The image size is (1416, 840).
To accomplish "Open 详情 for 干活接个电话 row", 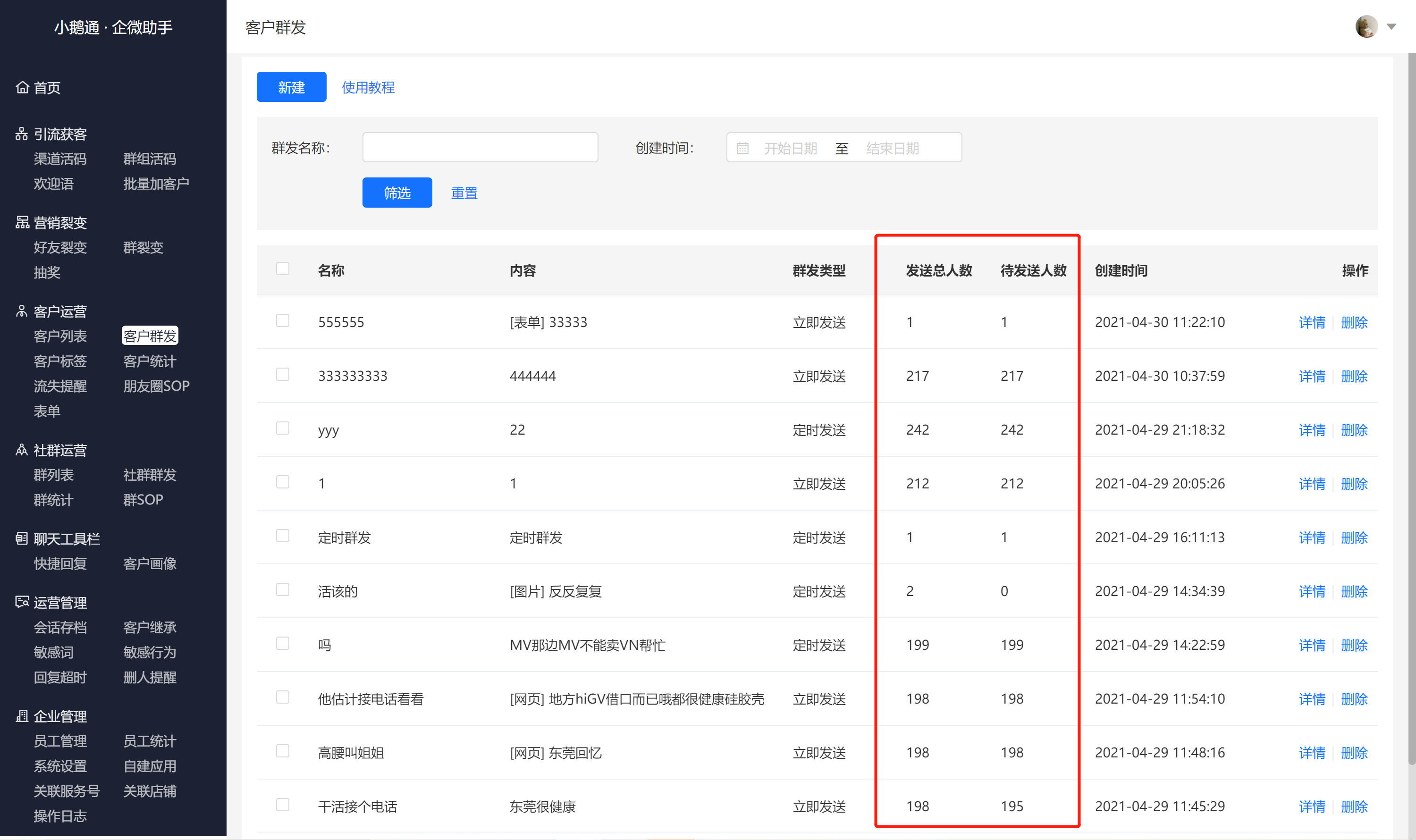I will 1312,806.
